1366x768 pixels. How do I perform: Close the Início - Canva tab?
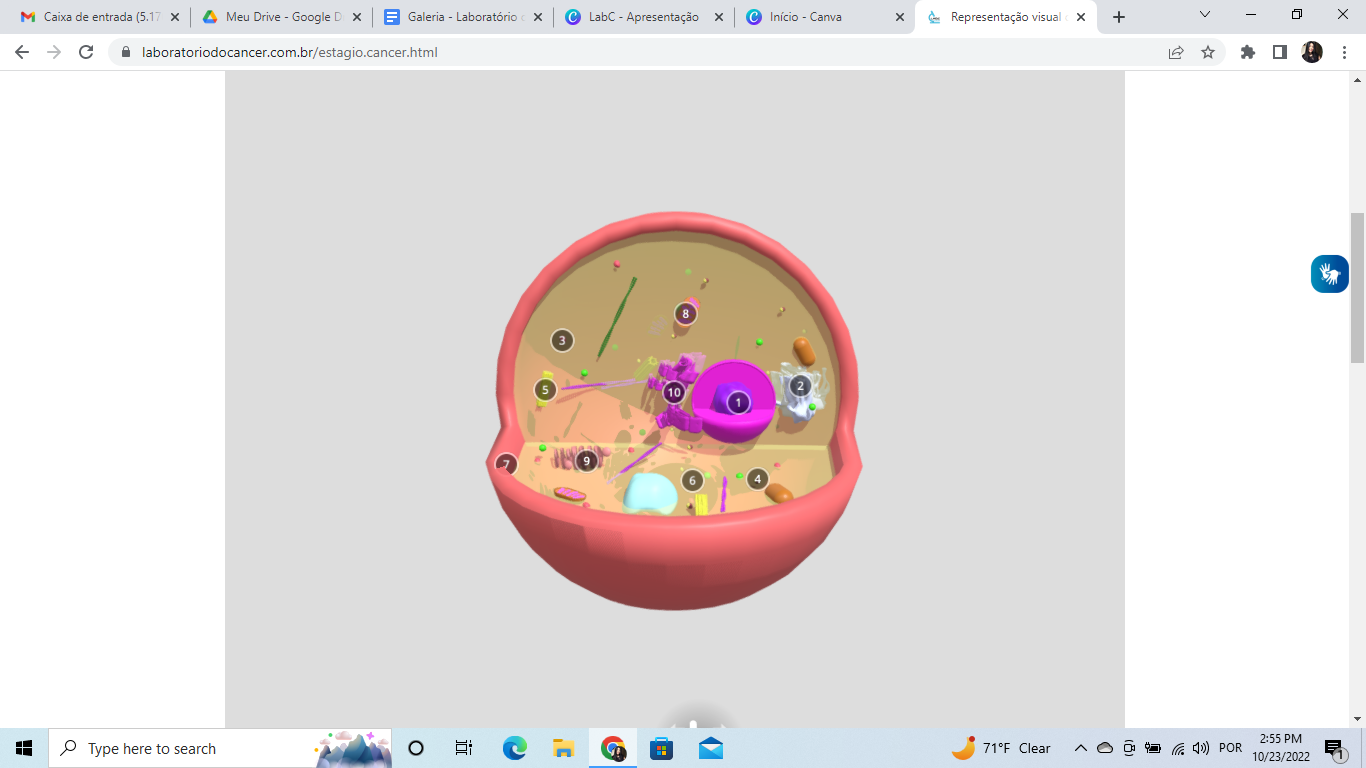(x=900, y=17)
